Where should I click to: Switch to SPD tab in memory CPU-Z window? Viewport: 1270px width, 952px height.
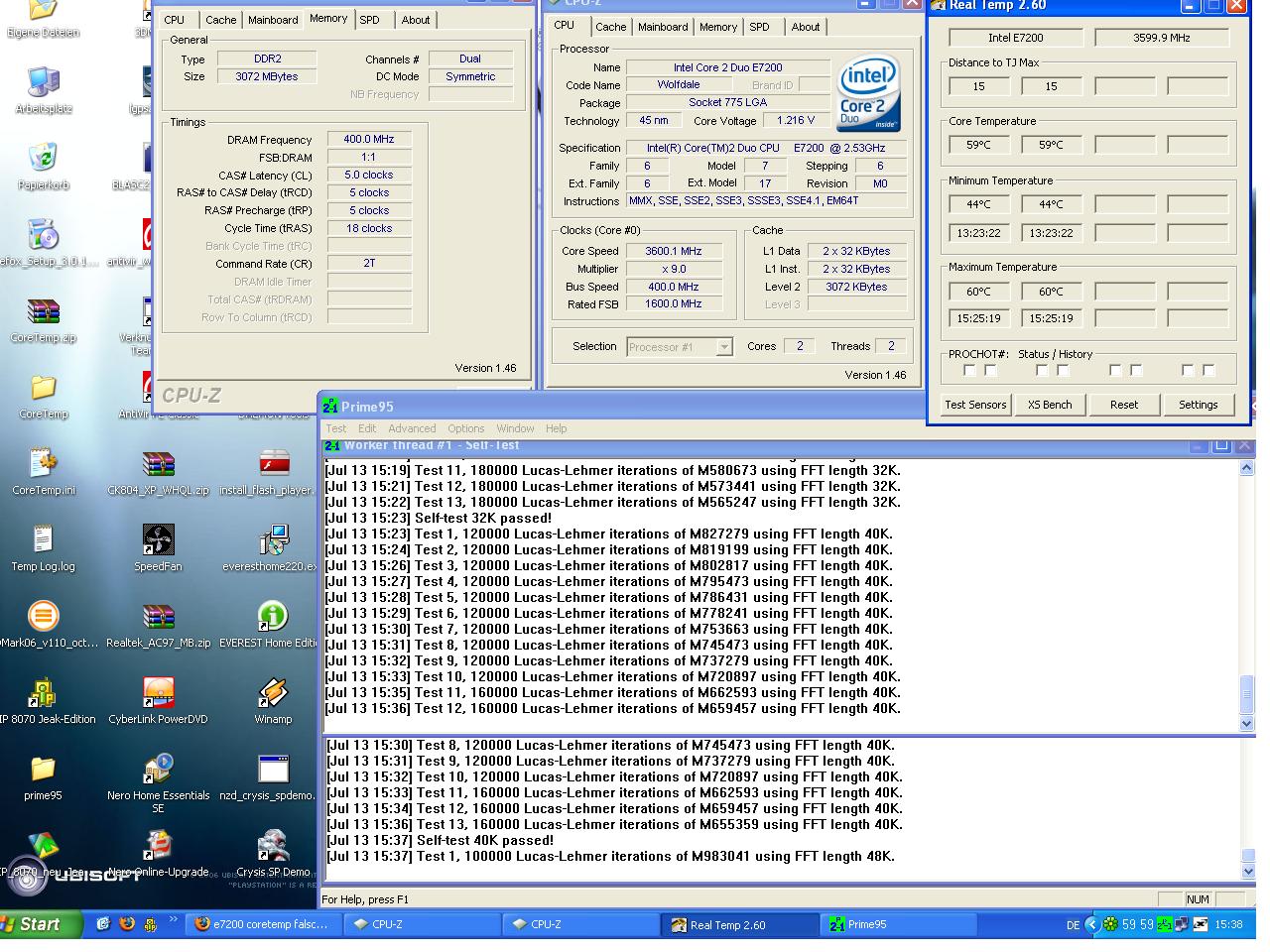pyautogui.click(x=369, y=20)
